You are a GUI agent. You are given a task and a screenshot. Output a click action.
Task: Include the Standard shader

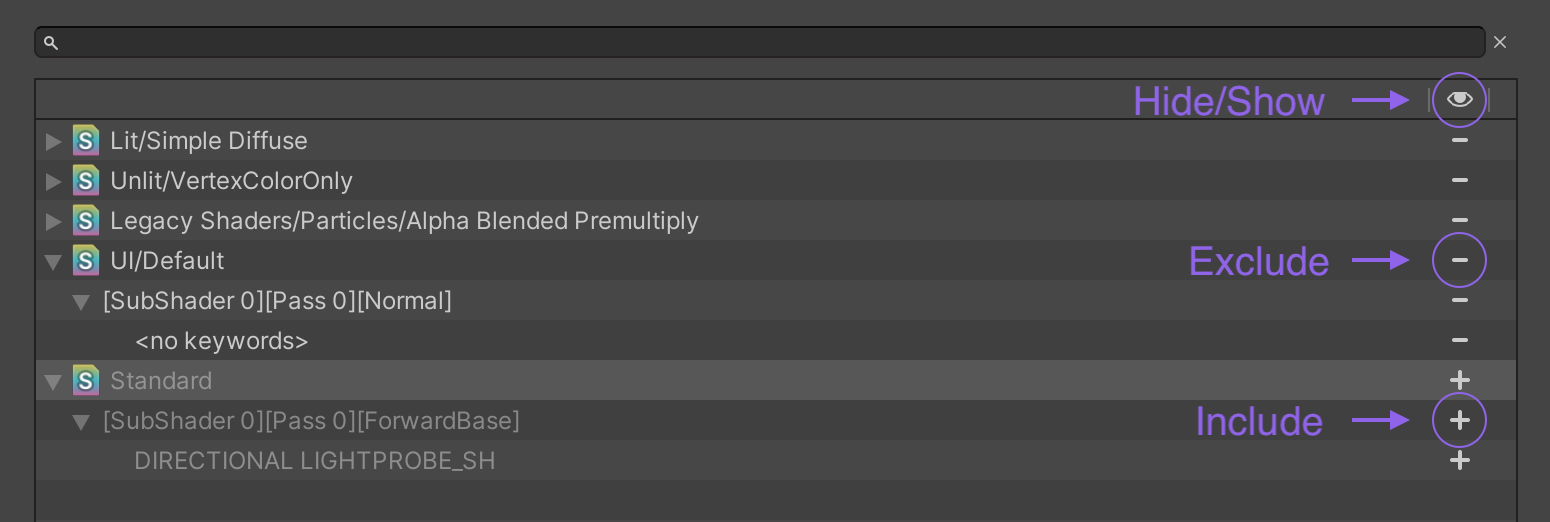1459,380
